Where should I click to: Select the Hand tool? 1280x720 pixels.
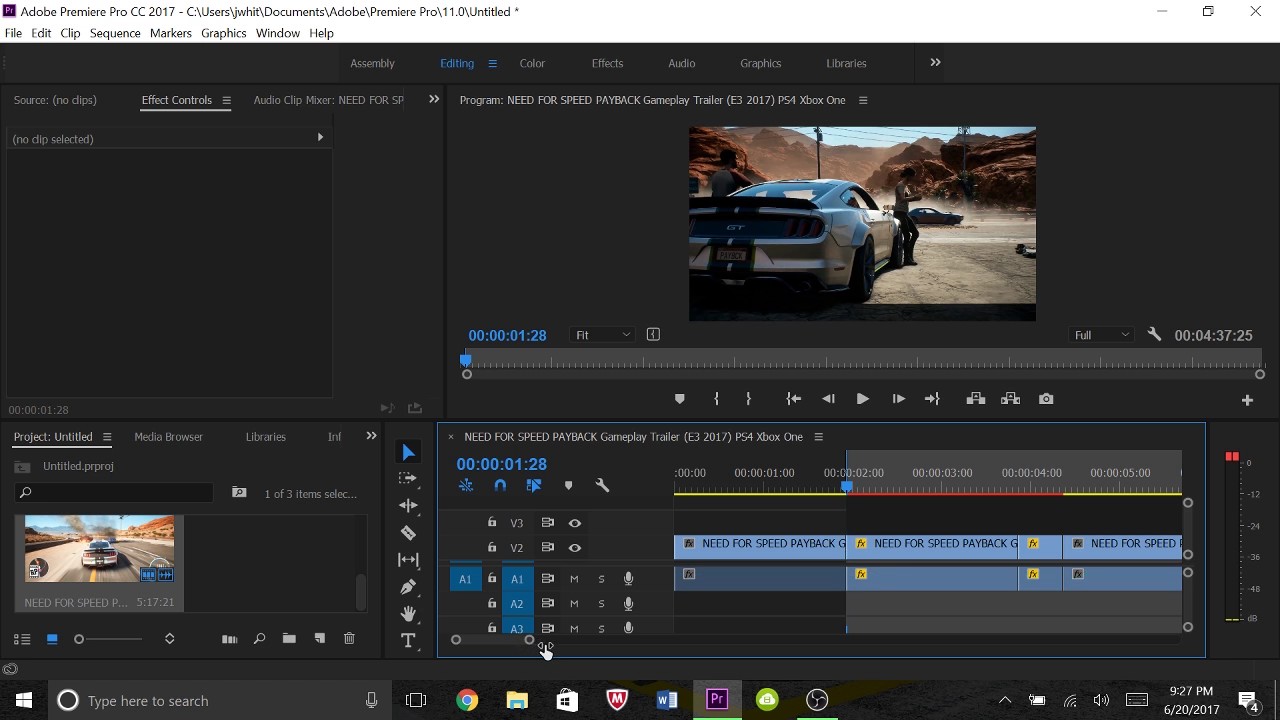click(408, 614)
